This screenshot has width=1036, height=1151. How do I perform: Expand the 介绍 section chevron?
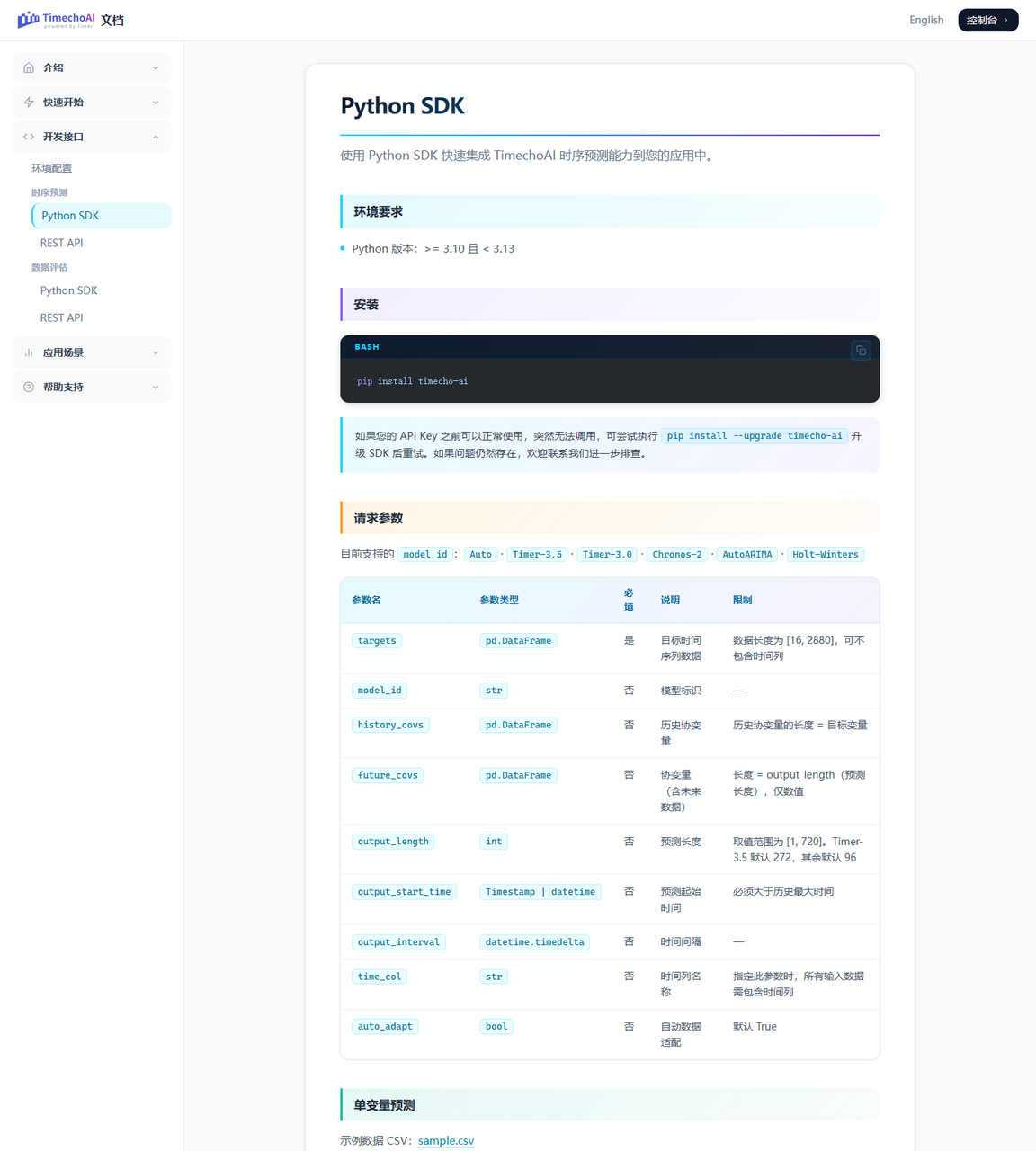(156, 67)
